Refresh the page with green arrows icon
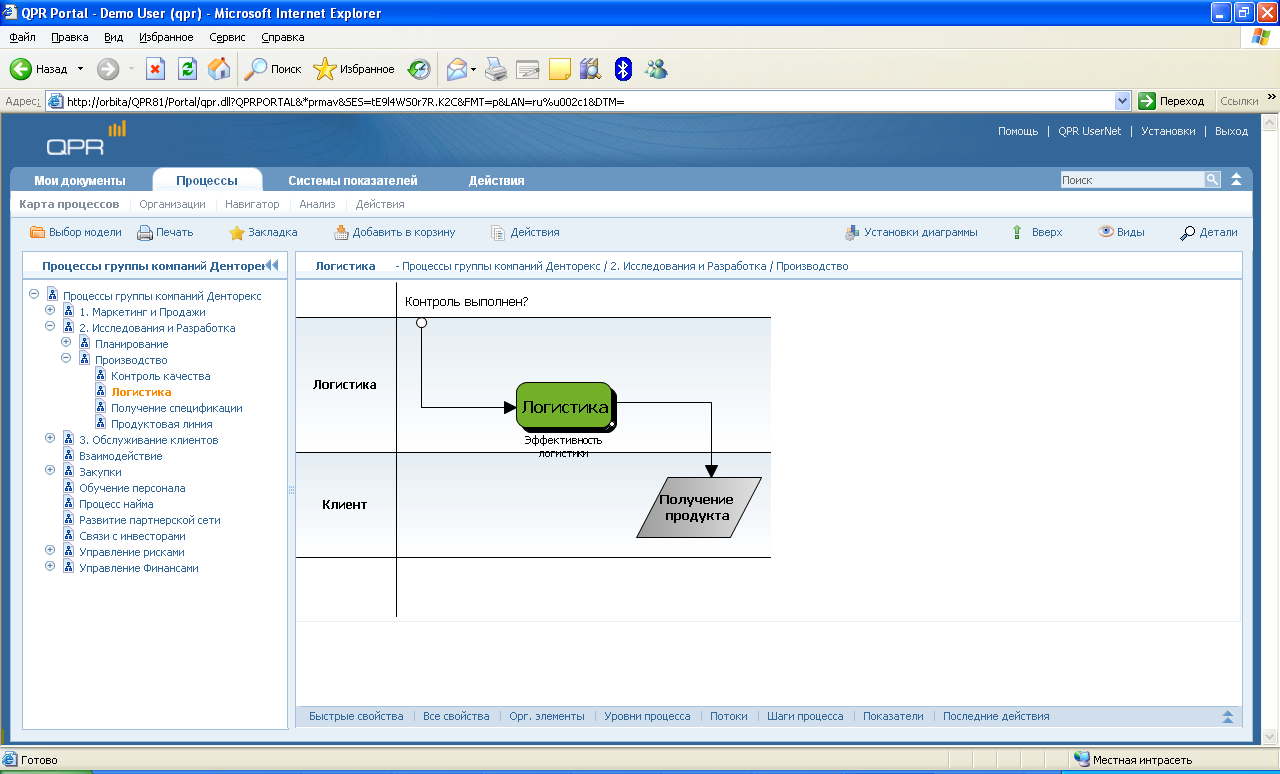The height and width of the screenshot is (774, 1280). coord(187,69)
